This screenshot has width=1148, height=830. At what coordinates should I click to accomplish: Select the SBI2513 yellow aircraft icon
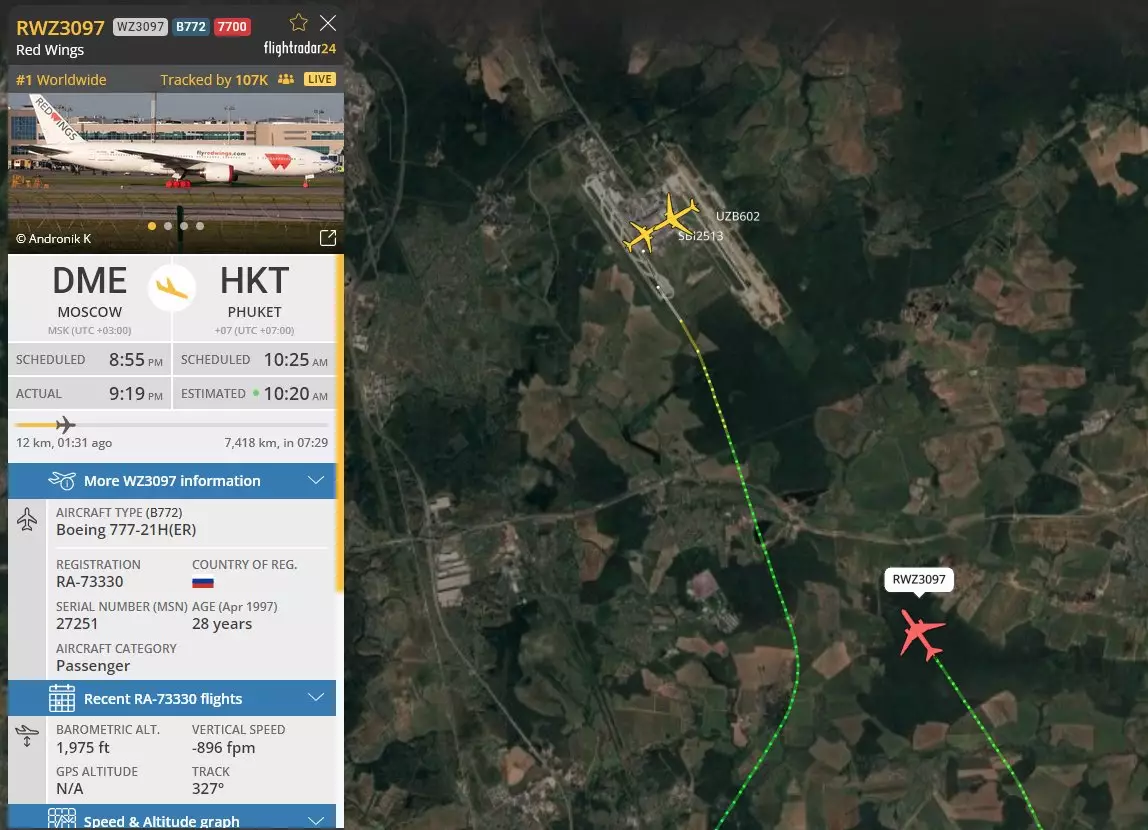pyautogui.click(x=640, y=238)
